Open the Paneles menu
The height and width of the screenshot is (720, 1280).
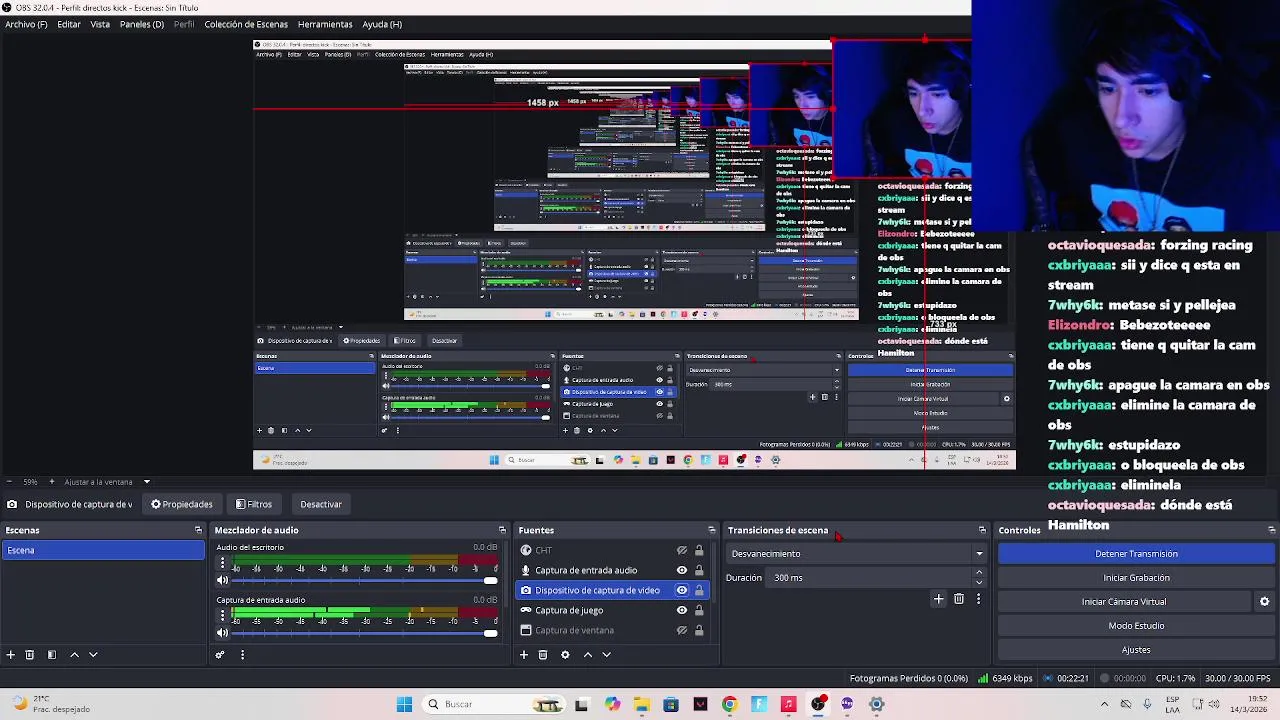(142, 24)
